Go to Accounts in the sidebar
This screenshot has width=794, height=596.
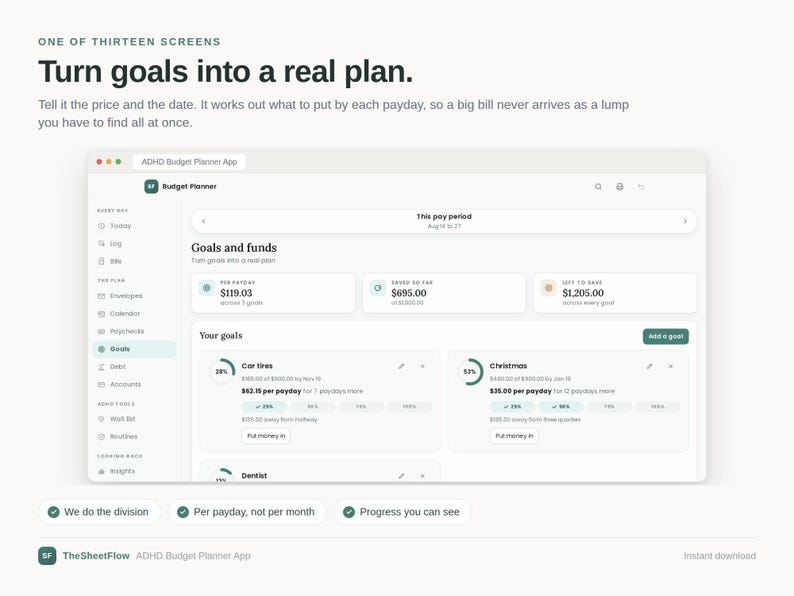134,384
